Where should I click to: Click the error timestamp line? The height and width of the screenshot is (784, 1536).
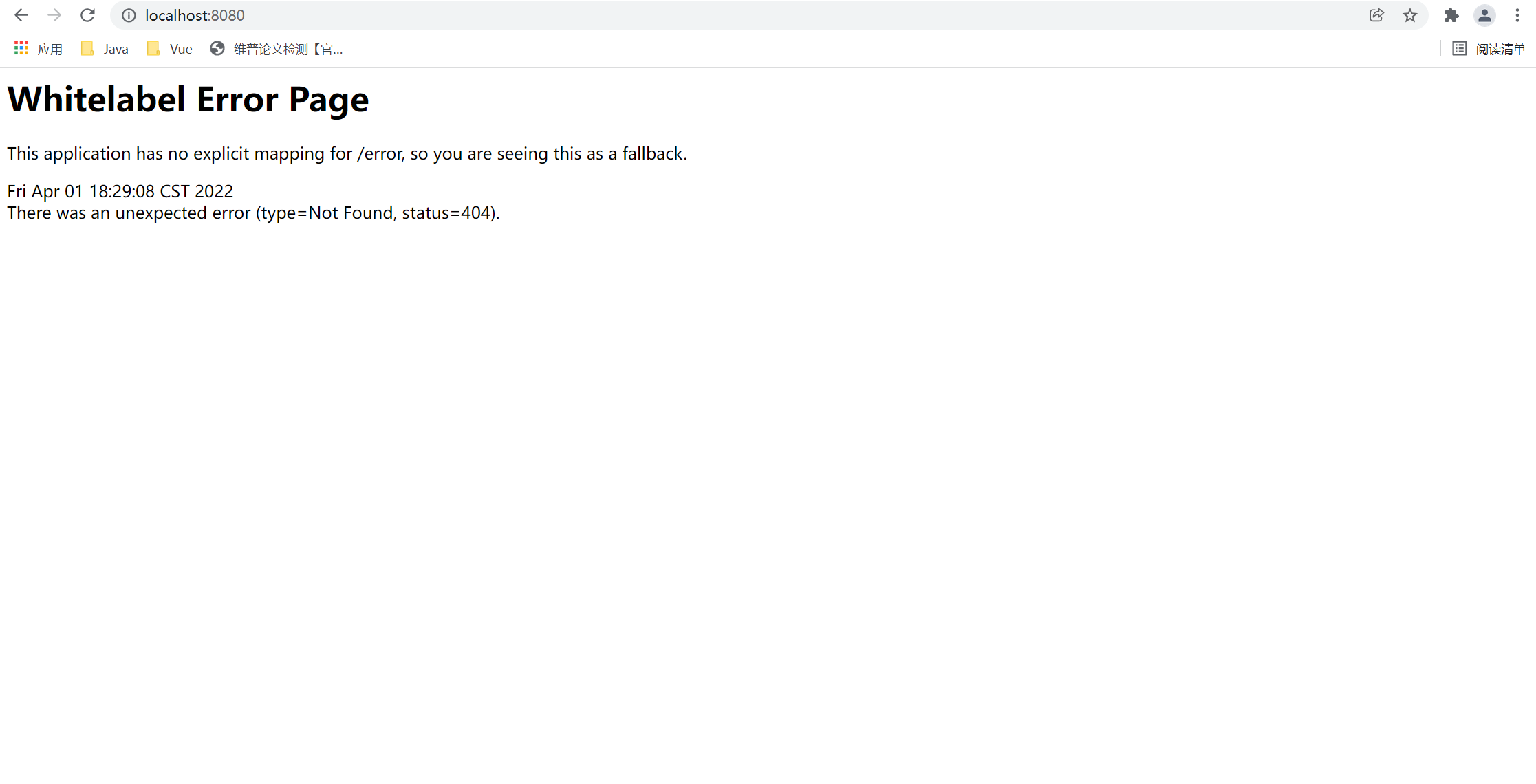[120, 191]
